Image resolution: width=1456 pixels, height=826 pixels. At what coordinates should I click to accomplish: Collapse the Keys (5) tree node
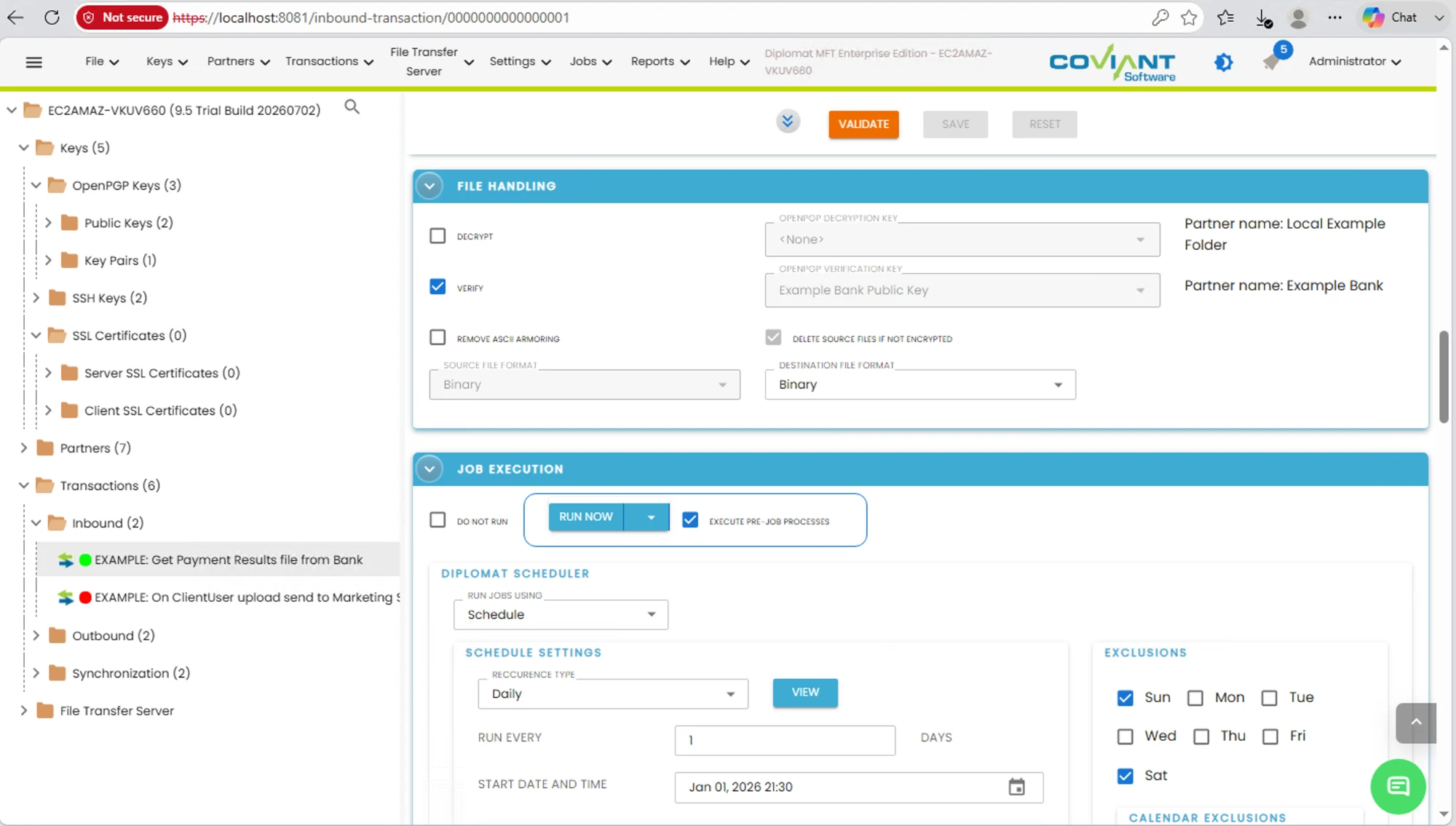[x=23, y=148]
